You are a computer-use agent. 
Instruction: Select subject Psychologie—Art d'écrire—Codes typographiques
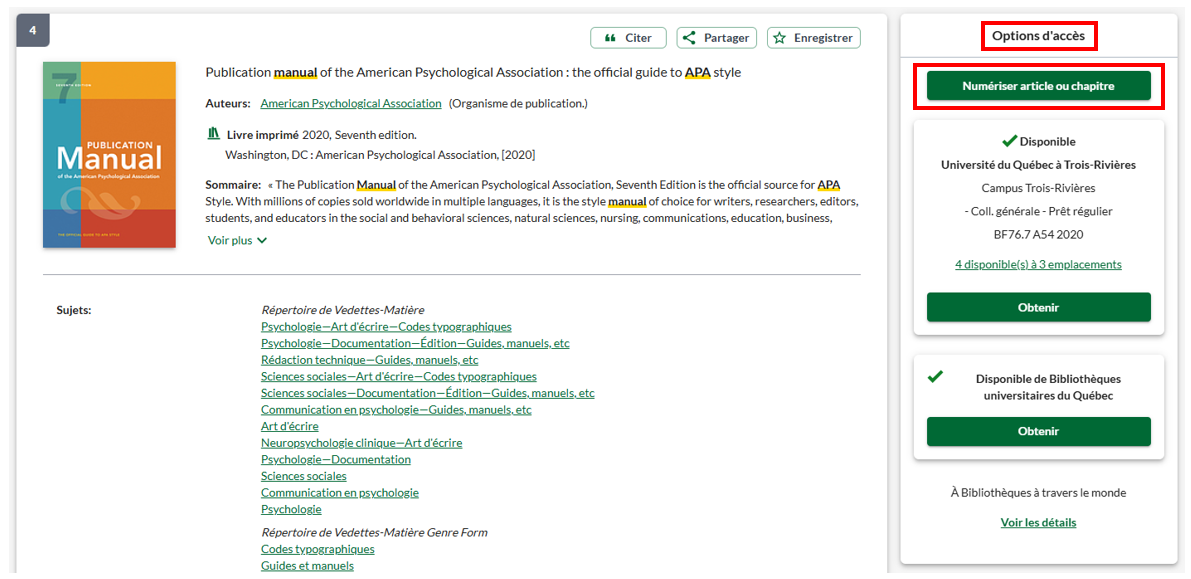pyautogui.click(x=386, y=327)
